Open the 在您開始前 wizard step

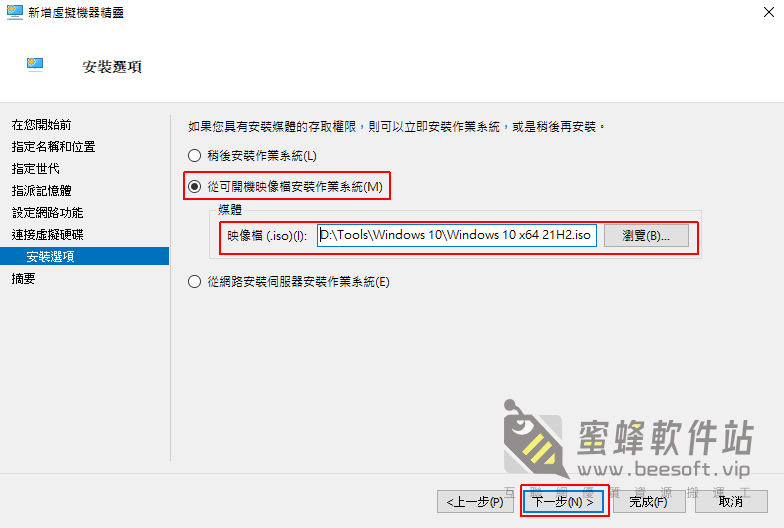41,124
